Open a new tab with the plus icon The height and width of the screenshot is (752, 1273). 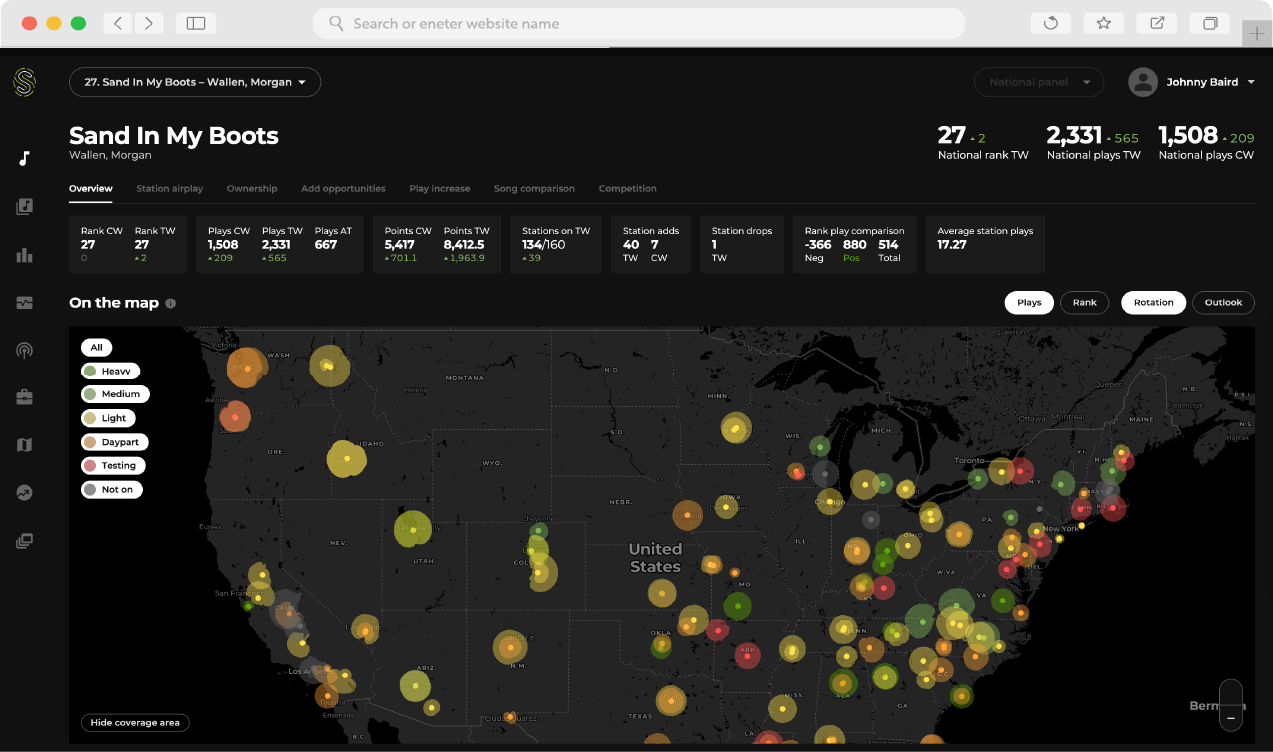pos(1257,33)
